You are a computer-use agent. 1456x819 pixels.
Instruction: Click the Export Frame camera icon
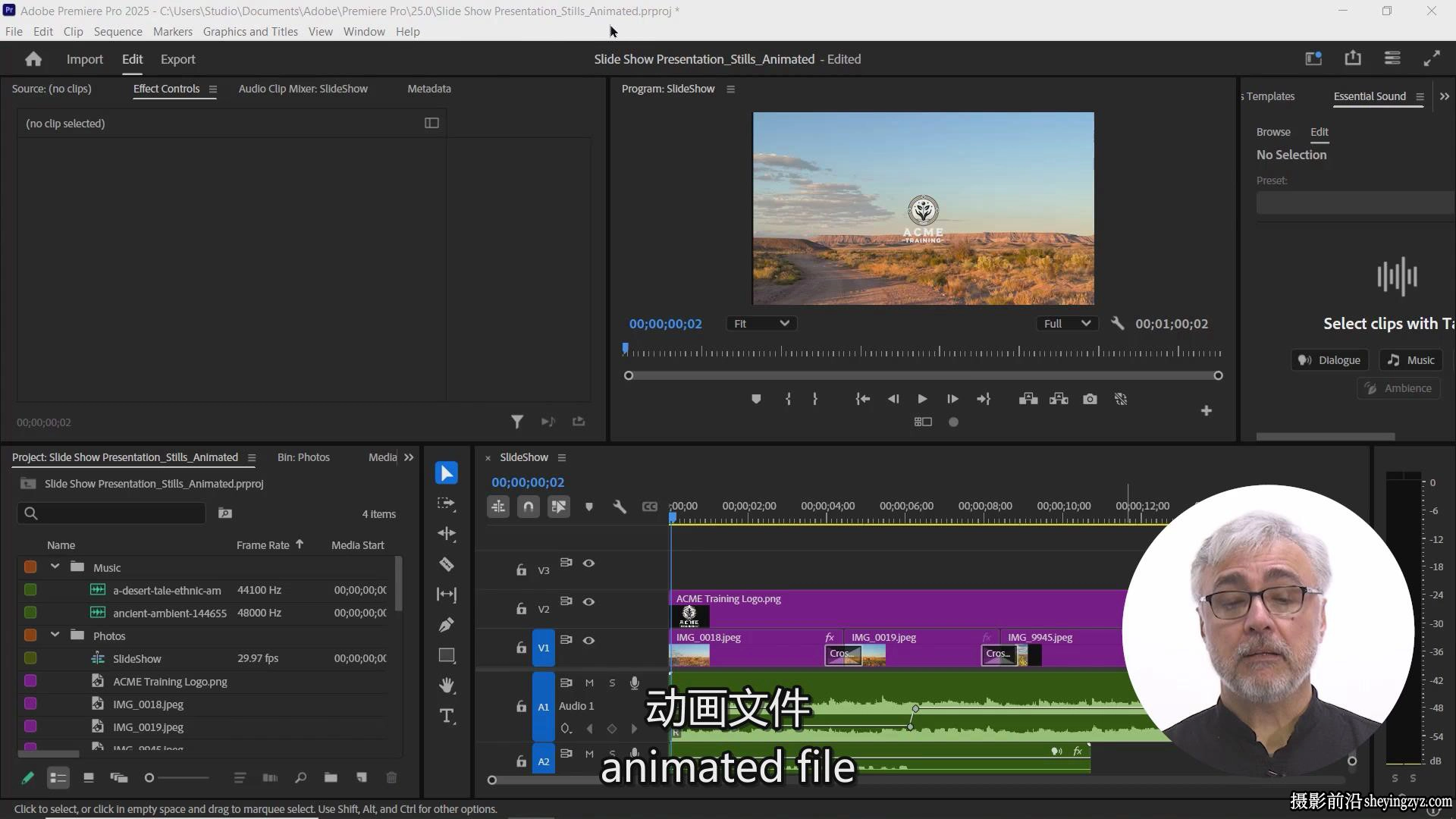pos(1090,399)
